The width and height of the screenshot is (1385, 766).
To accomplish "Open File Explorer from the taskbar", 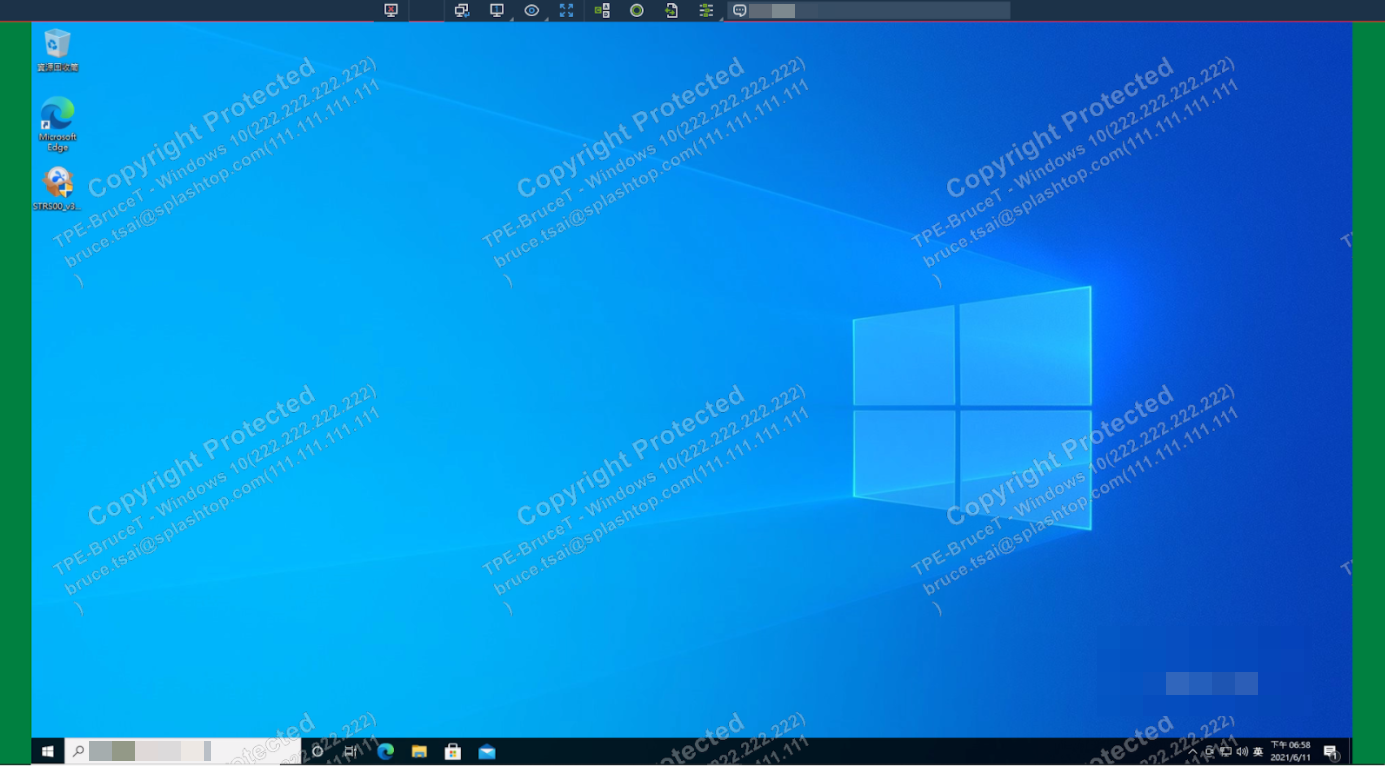I will (x=419, y=752).
